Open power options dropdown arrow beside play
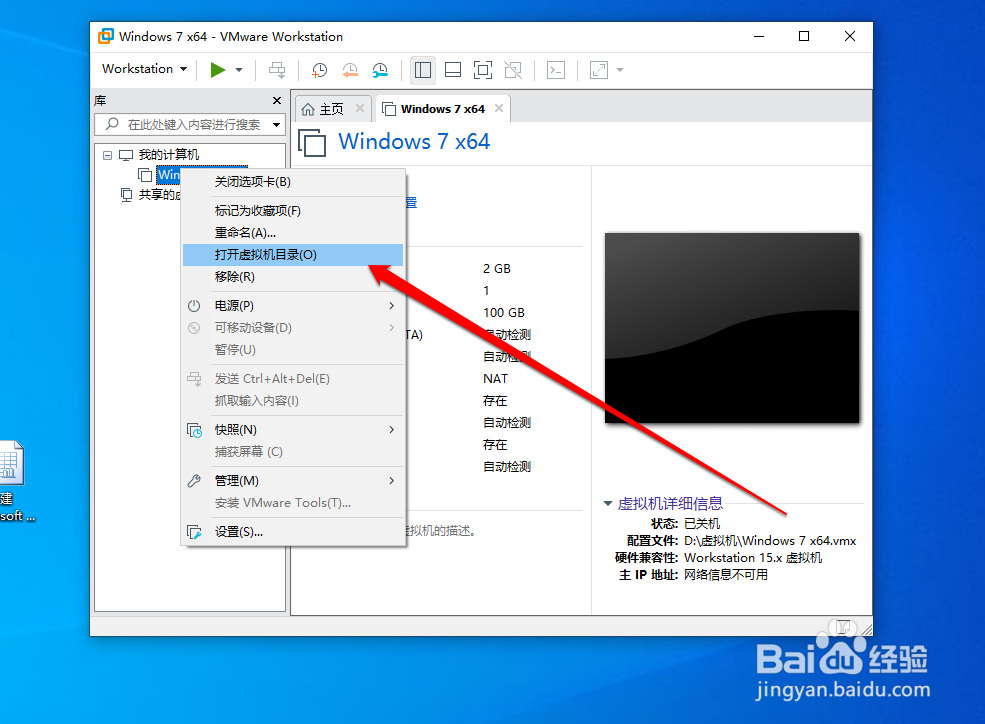The image size is (985, 724). coord(239,70)
